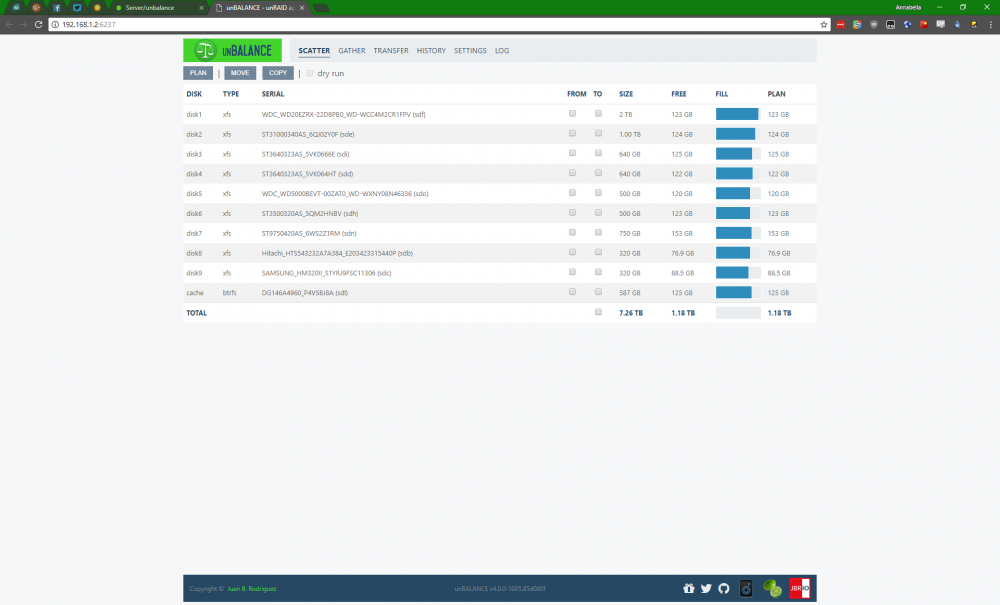Click the green limes icon in footer

772,588
